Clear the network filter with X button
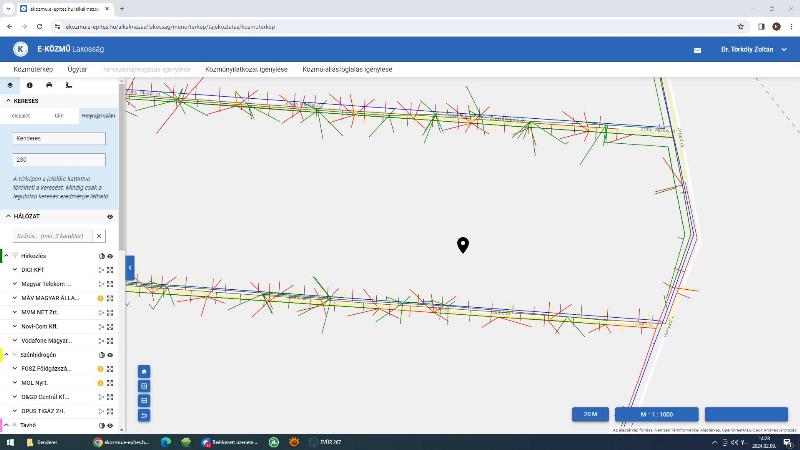Image resolution: width=800 pixels, height=450 pixels. (x=99, y=236)
